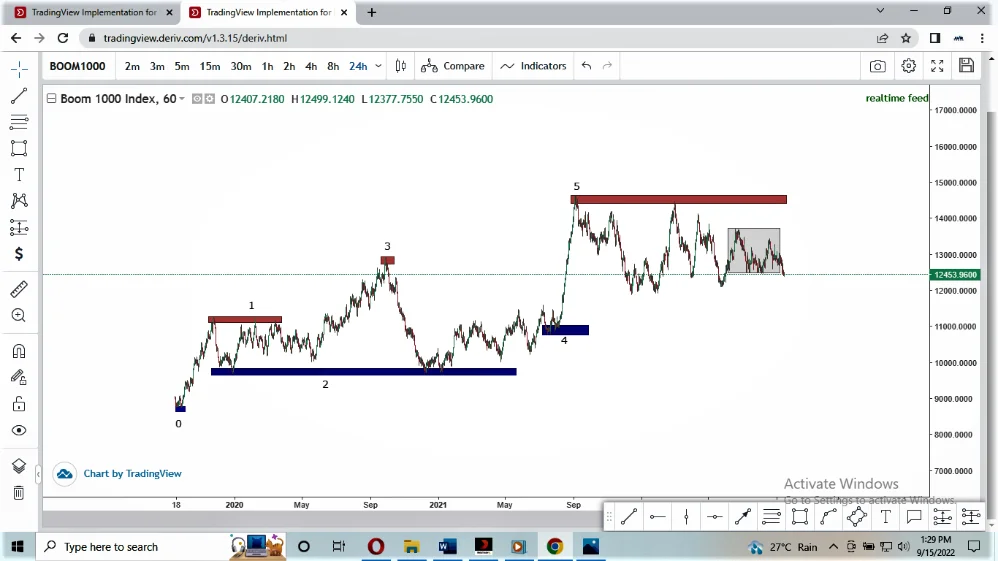998x561 pixels.
Task: Select the 24h timeframe
Action: click(358, 66)
